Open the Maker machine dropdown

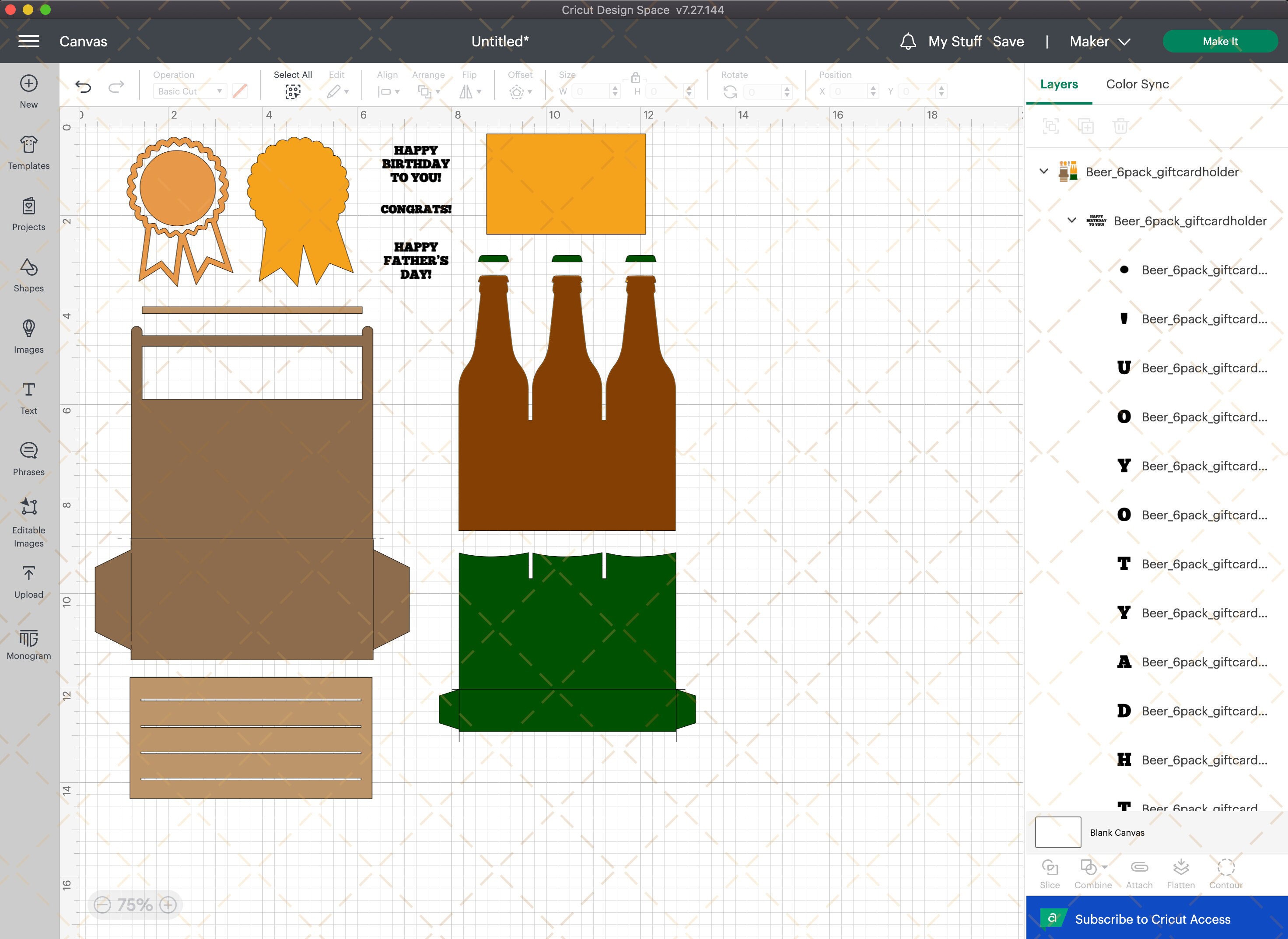pyautogui.click(x=1100, y=42)
